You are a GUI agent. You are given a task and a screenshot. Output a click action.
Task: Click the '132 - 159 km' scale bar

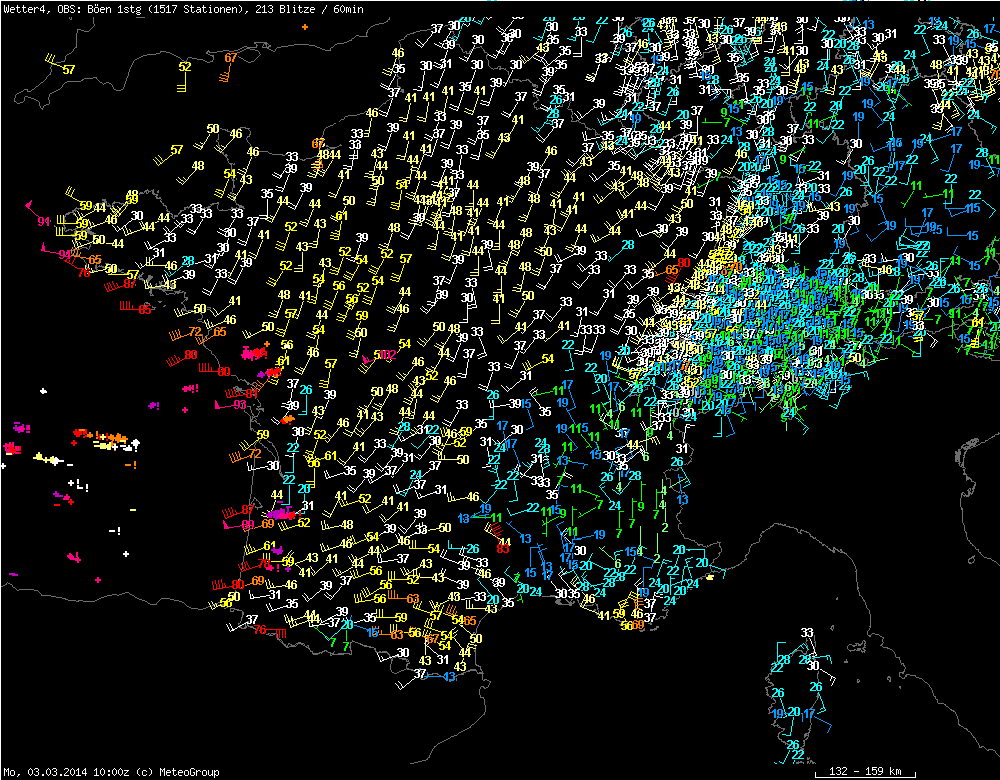coord(866,772)
